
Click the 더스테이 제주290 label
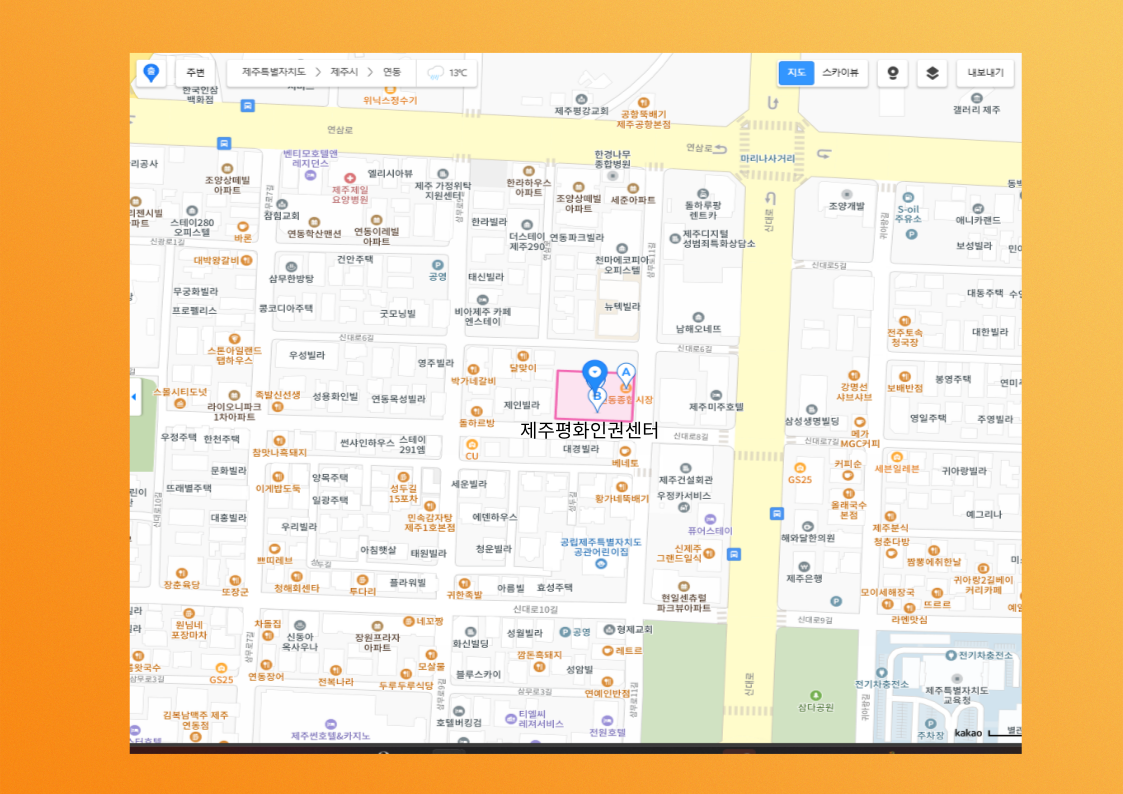click(x=527, y=241)
